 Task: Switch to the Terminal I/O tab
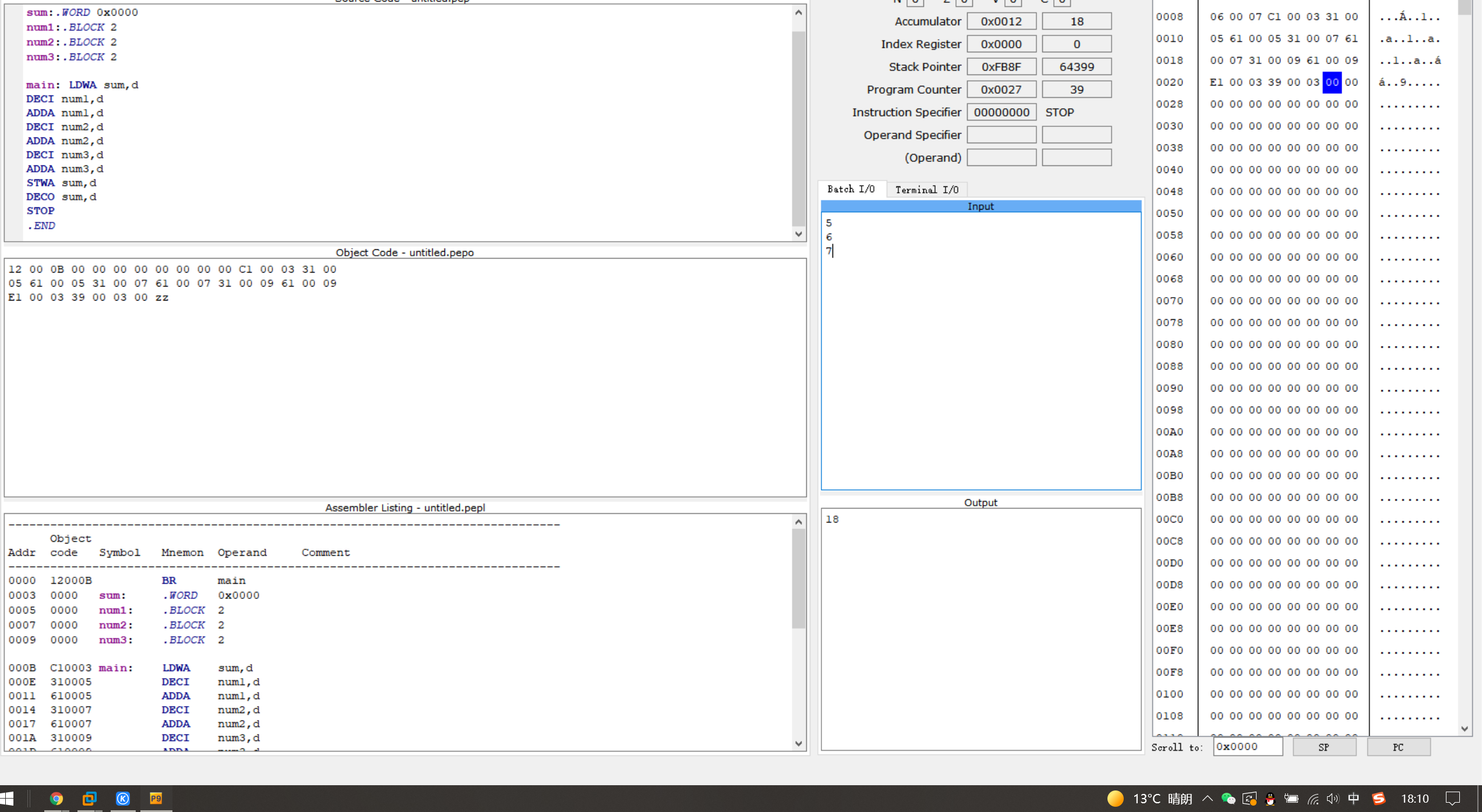pyautogui.click(x=926, y=189)
